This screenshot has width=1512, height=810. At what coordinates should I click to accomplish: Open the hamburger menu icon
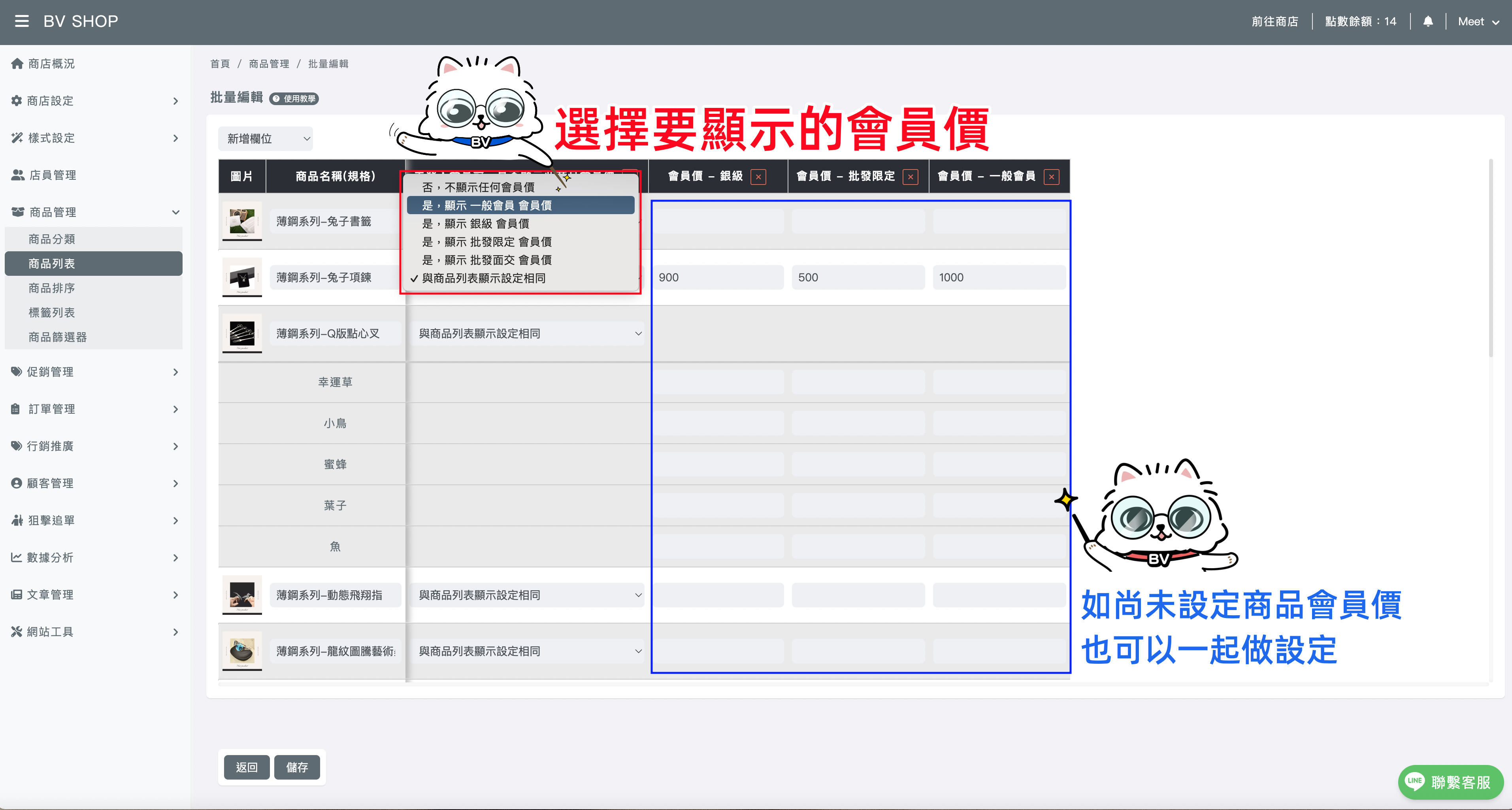(x=22, y=22)
